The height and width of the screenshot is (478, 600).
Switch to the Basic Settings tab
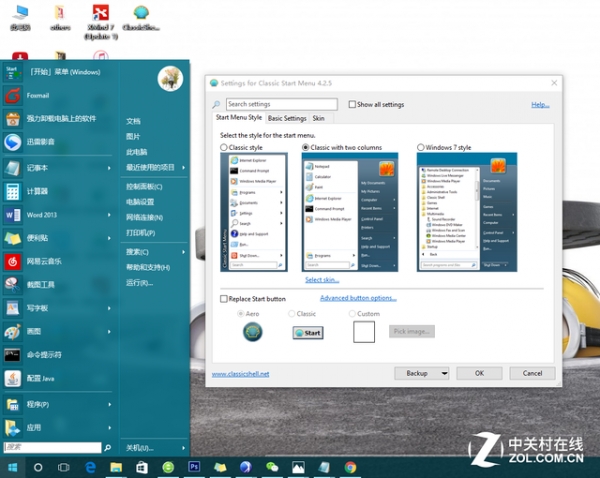[x=287, y=118]
